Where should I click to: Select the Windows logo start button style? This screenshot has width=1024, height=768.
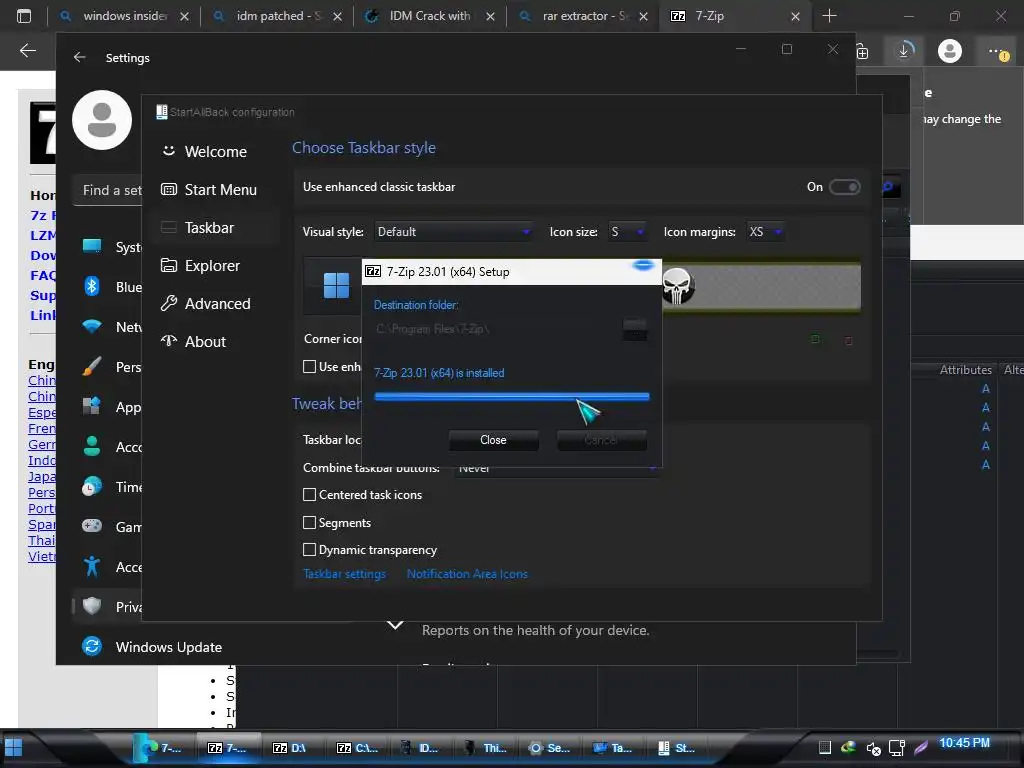336,285
